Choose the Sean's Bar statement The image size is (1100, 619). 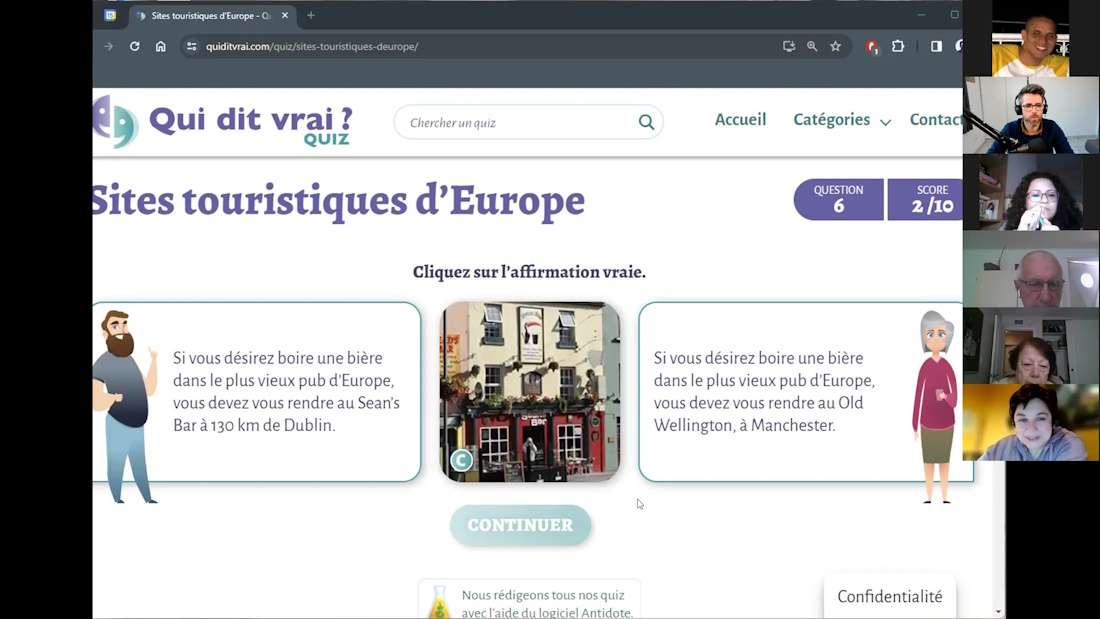[257, 392]
